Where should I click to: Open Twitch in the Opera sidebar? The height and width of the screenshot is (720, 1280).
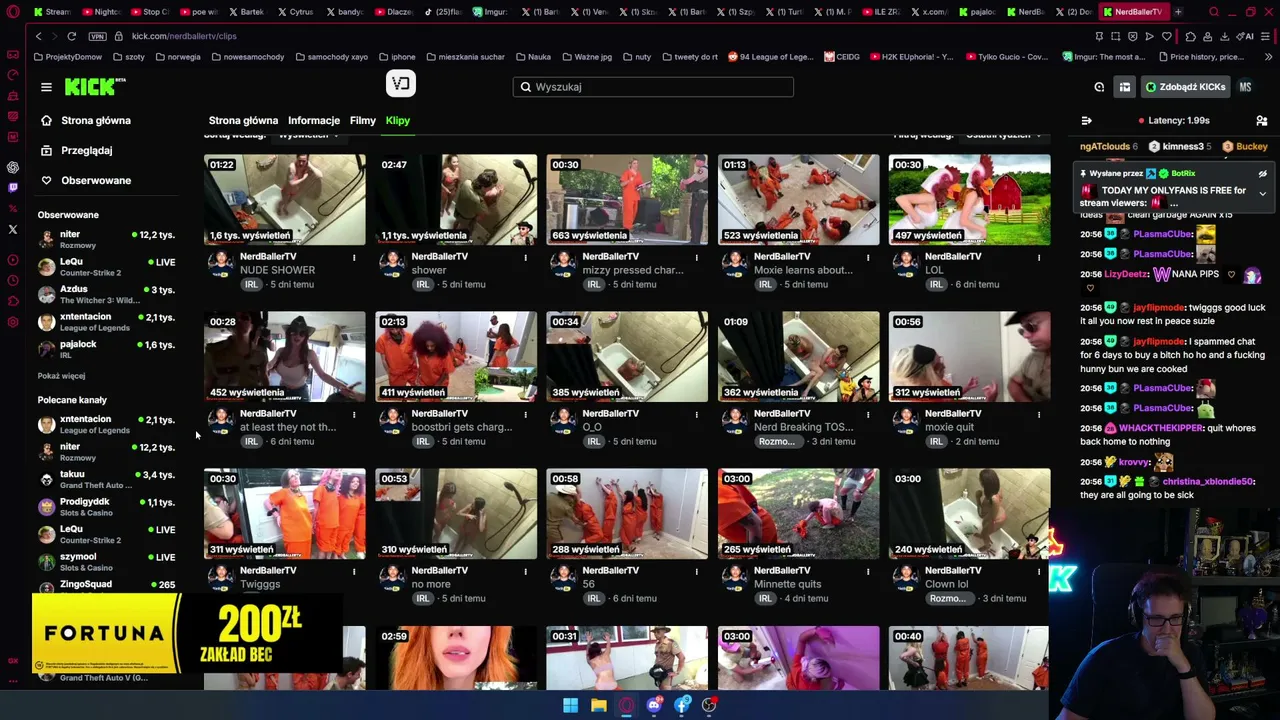[x=13, y=187]
